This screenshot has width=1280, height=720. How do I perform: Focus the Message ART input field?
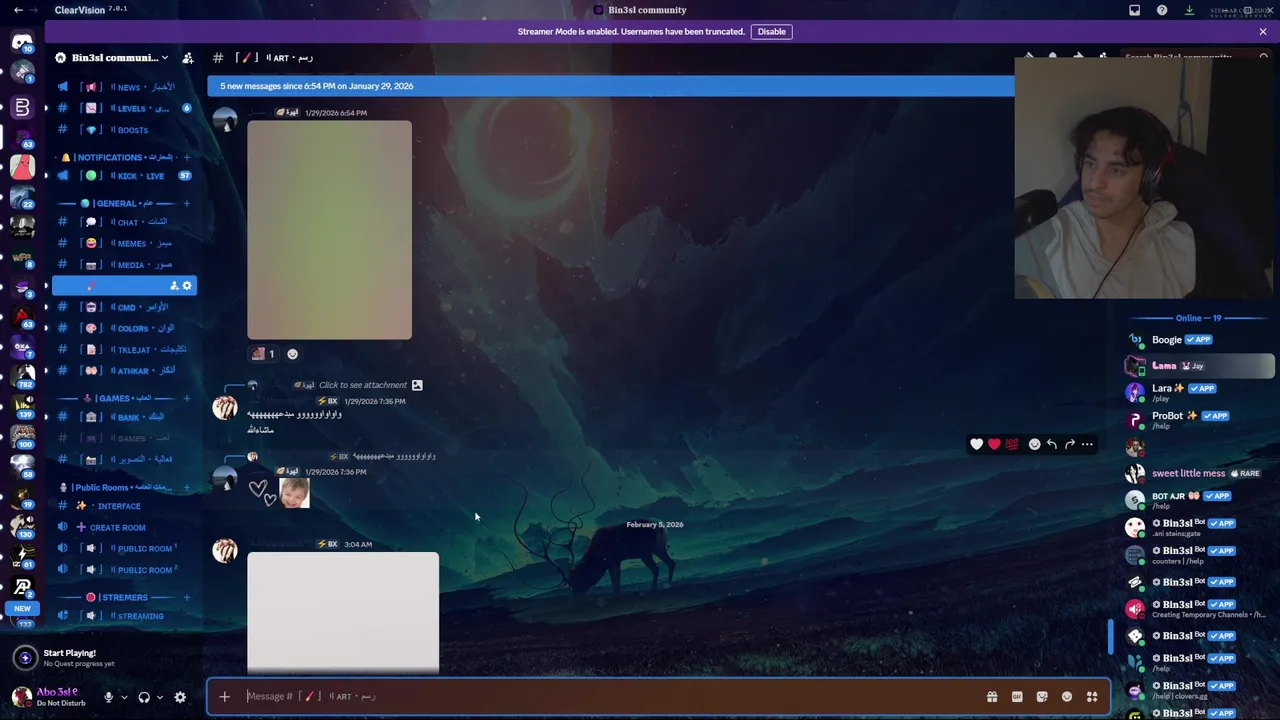coord(610,697)
